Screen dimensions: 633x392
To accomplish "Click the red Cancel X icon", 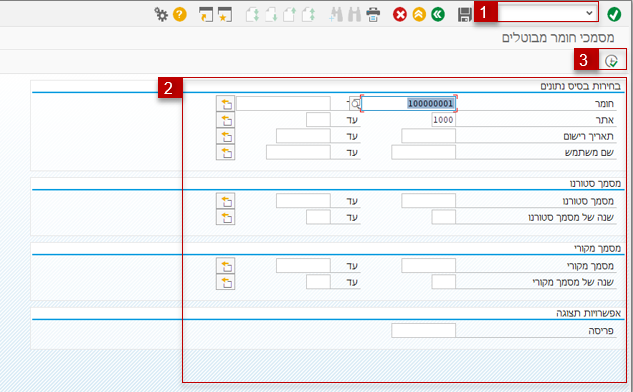I will coord(400,15).
